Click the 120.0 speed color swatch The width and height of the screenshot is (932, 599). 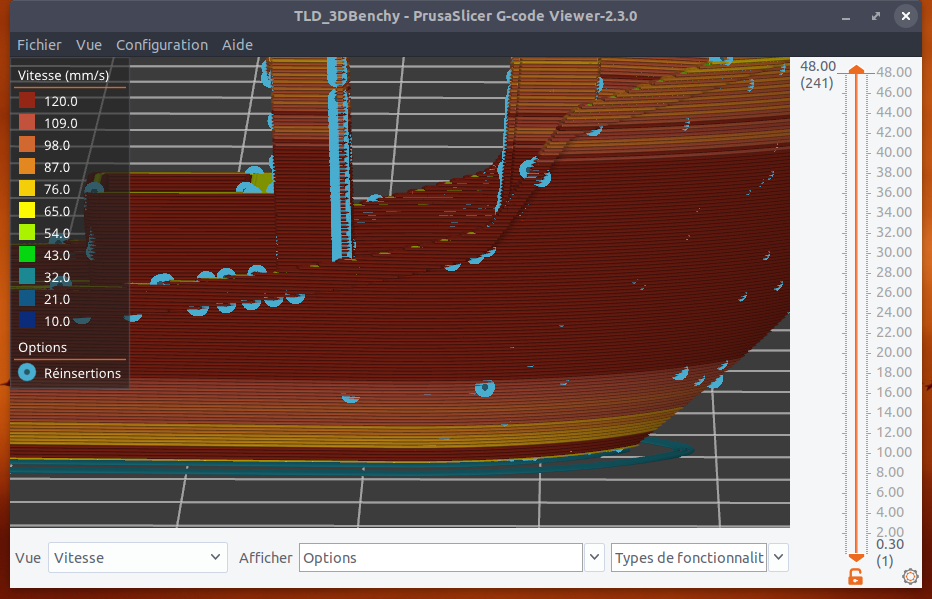(27, 100)
